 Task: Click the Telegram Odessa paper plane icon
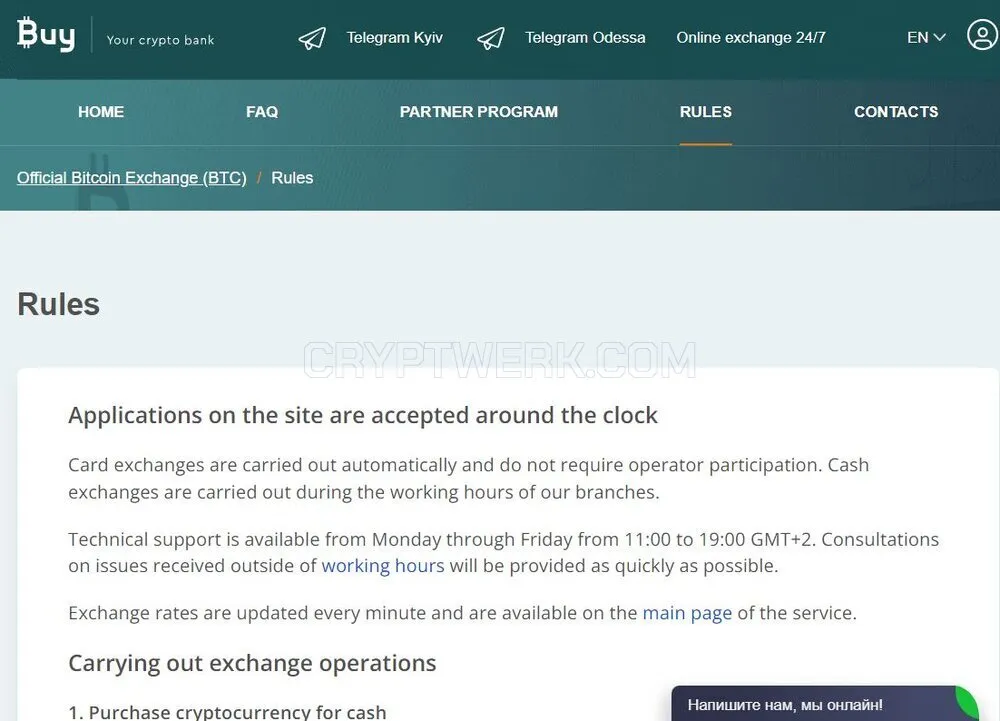click(x=490, y=38)
